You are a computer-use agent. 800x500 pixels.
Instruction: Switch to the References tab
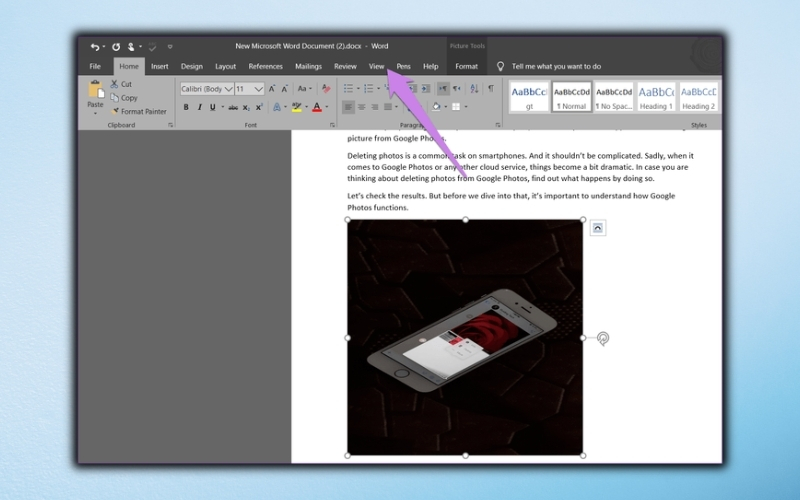click(265, 66)
